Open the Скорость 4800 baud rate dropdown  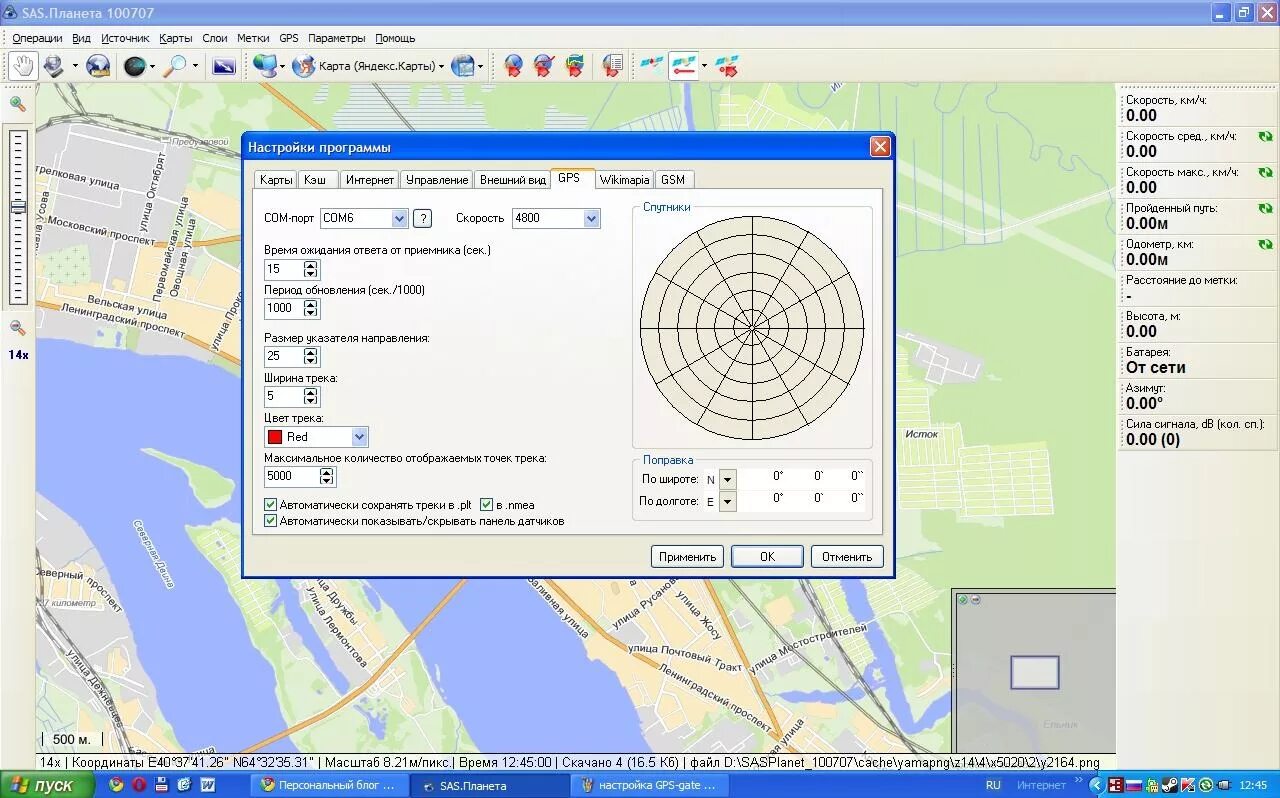point(591,218)
